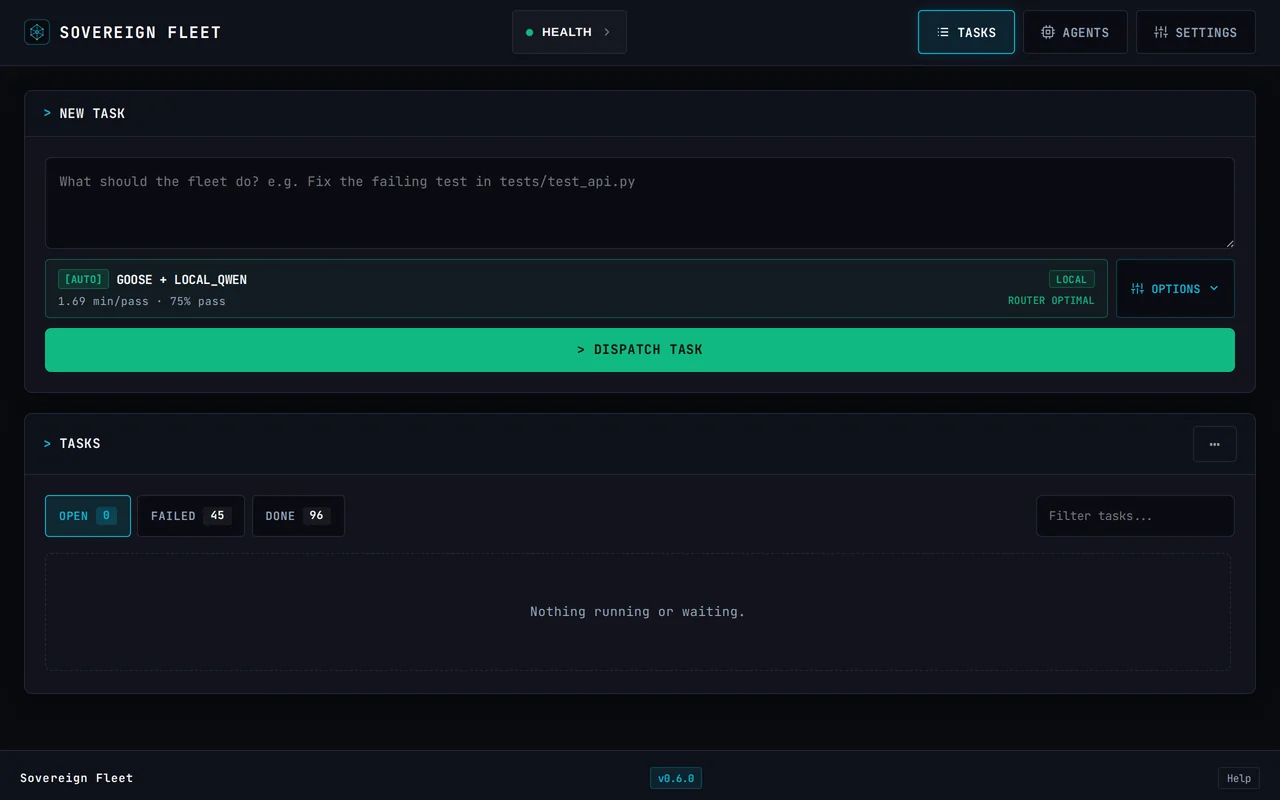
Task: Click the Settings sliders icon
Action: coord(1161,32)
